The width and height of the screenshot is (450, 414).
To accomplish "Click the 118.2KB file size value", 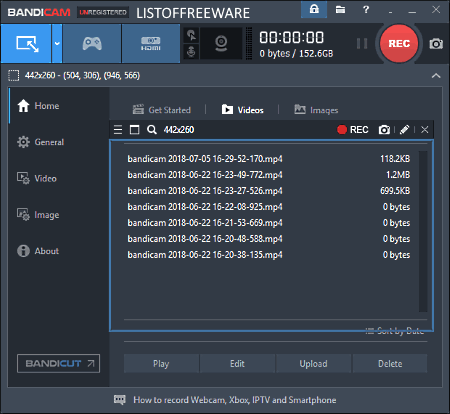I will click(395, 159).
